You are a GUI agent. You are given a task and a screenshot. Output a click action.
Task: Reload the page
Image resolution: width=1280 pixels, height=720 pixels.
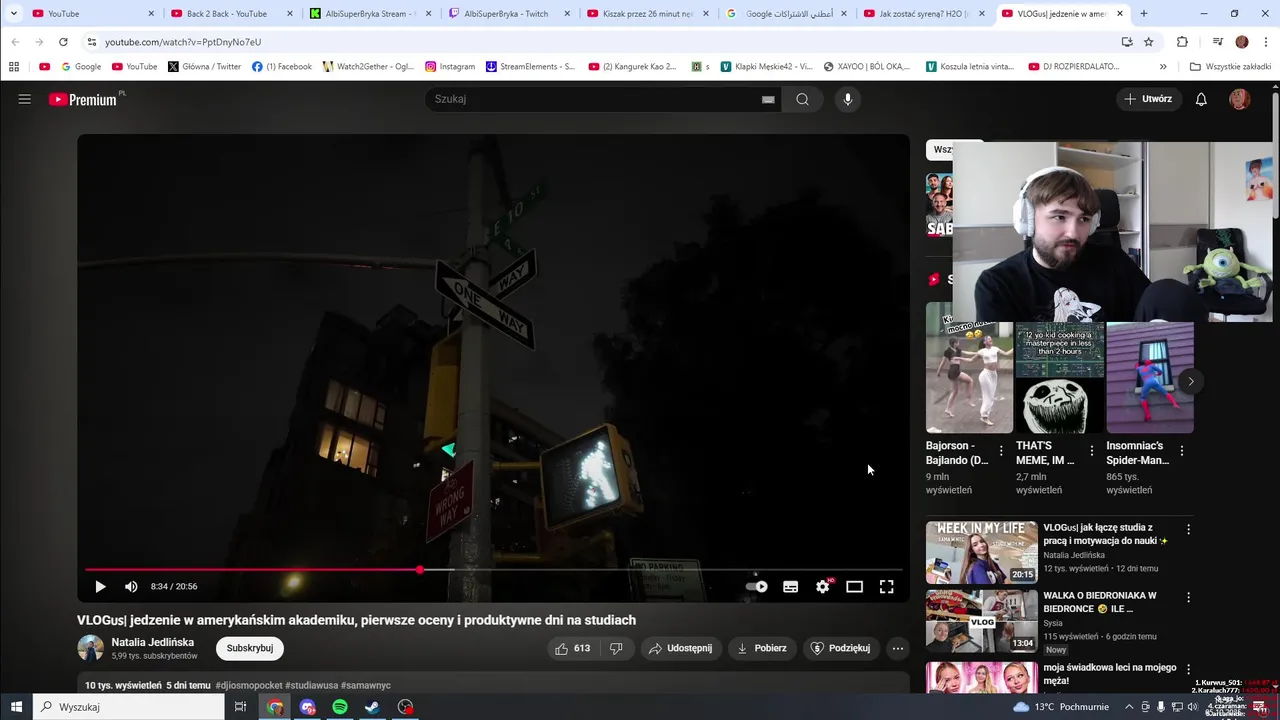pos(63,42)
